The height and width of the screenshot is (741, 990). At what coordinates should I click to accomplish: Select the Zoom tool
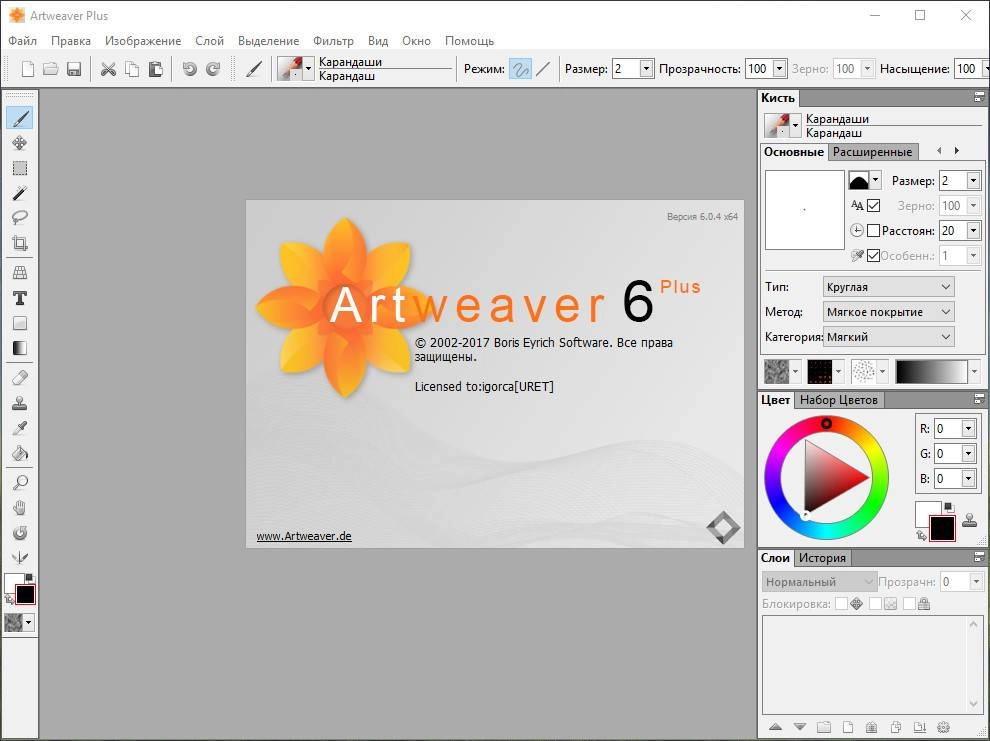coord(20,483)
